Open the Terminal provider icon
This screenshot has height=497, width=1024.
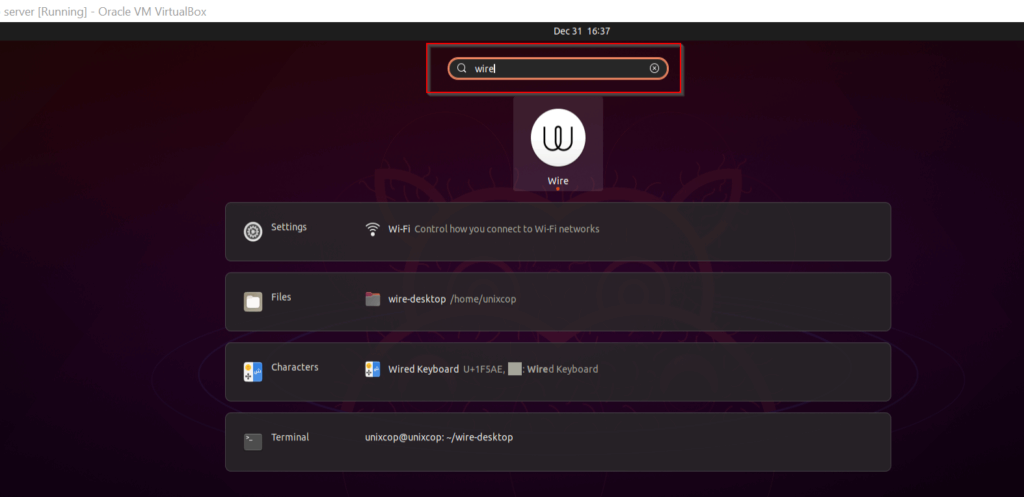coord(253,441)
